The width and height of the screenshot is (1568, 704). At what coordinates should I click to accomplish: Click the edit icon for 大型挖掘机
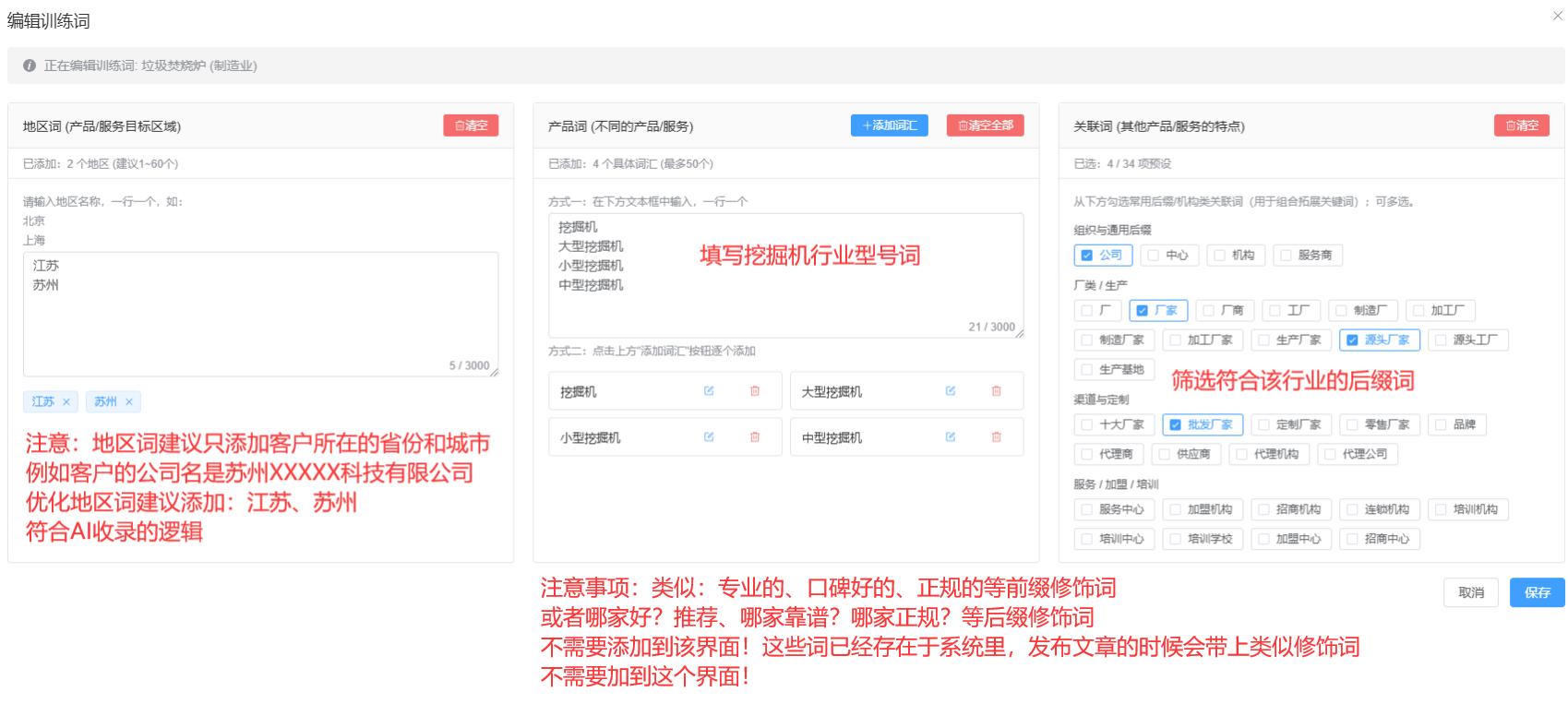[x=950, y=391]
